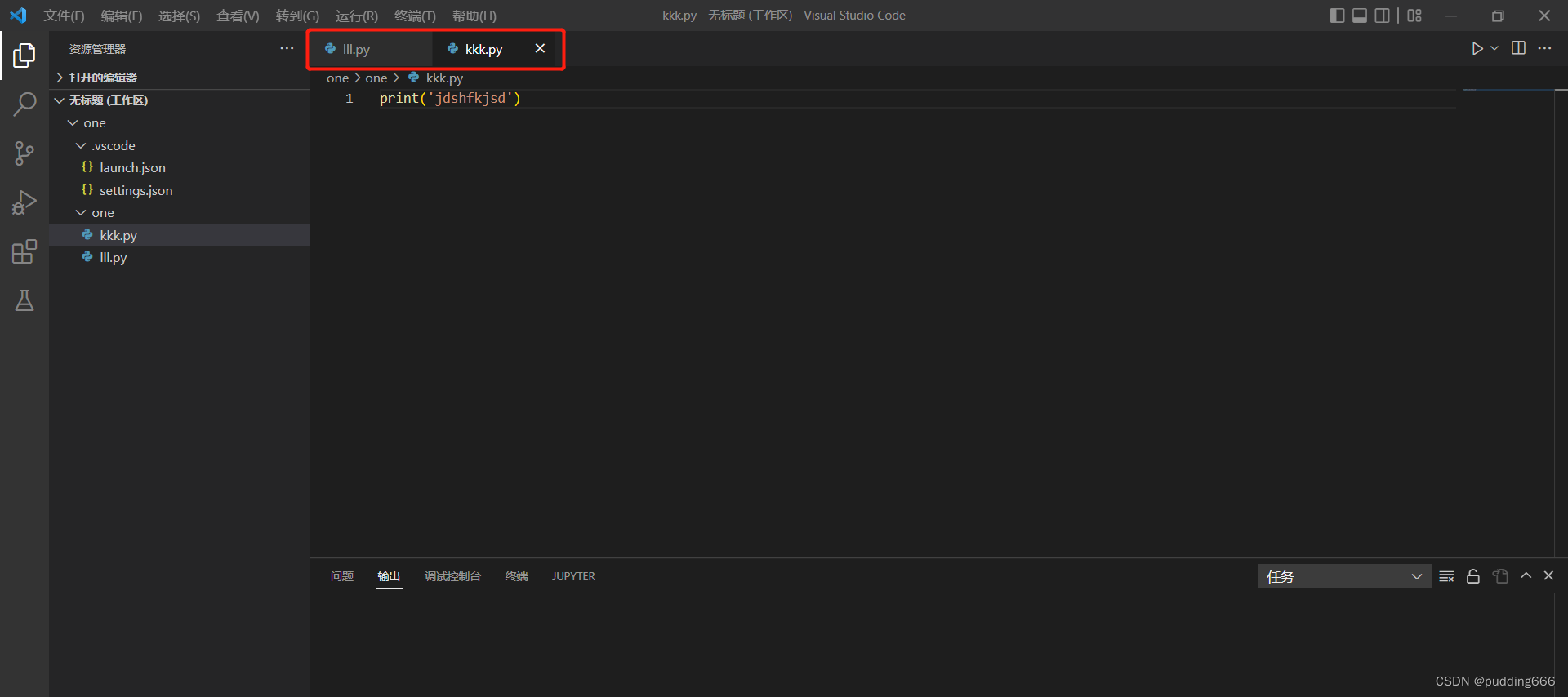Toggle primary side bar layout button

tap(1337, 16)
